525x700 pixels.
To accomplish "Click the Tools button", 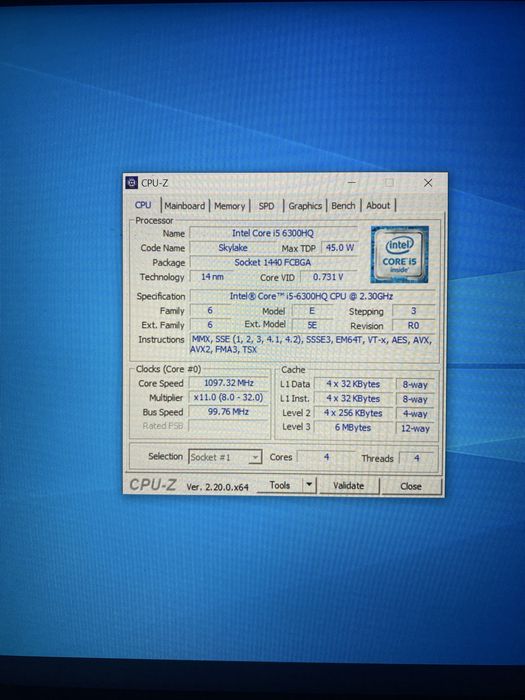I will click(x=280, y=485).
